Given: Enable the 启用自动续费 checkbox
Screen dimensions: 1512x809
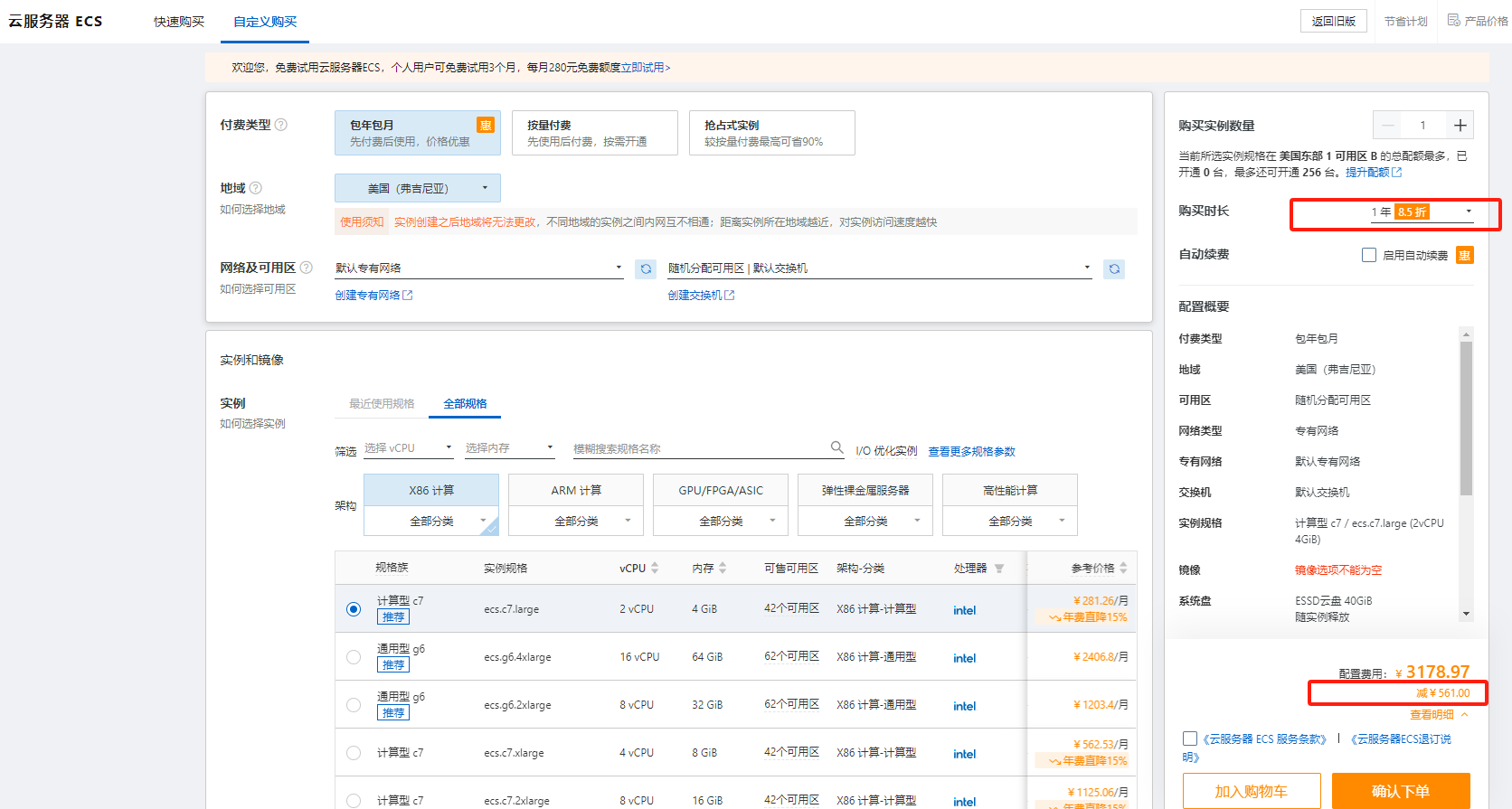Looking at the screenshot, I should [1369, 255].
